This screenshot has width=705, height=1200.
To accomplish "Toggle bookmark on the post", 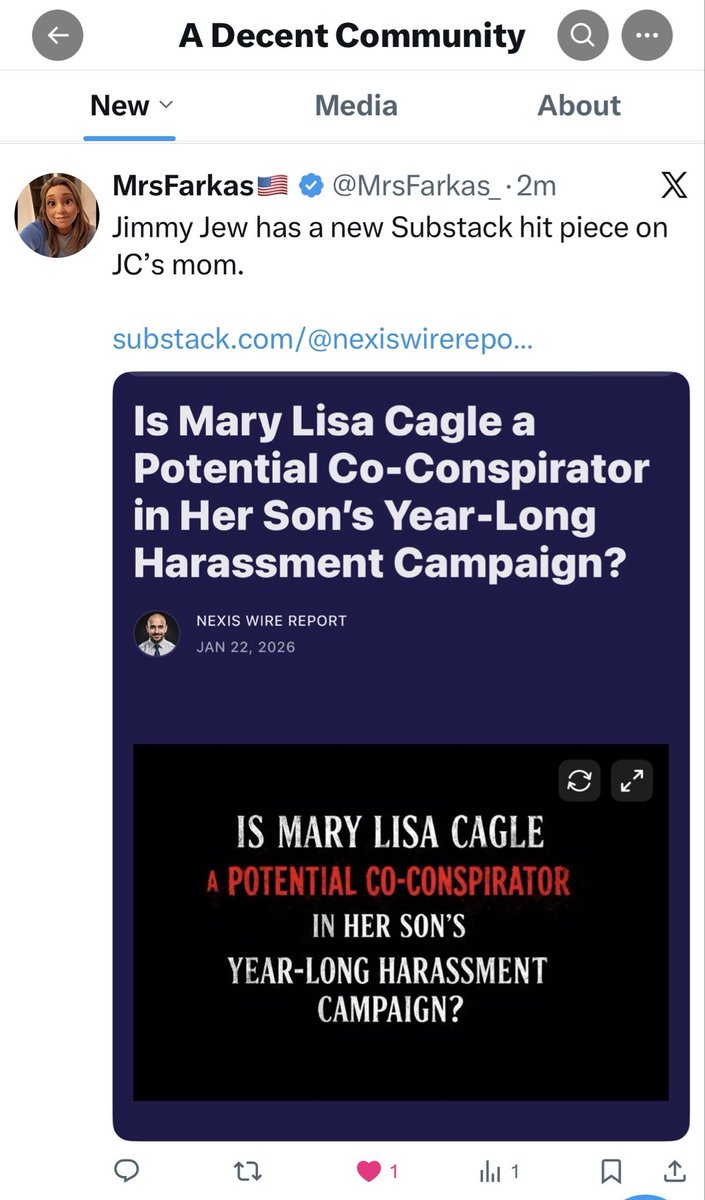I will tap(614, 1170).
